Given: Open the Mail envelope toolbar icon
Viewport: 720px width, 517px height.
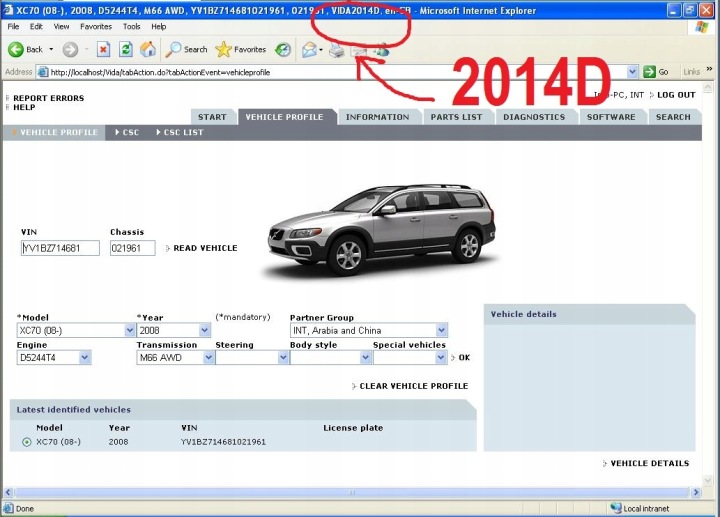Looking at the screenshot, I should [309, 50].
